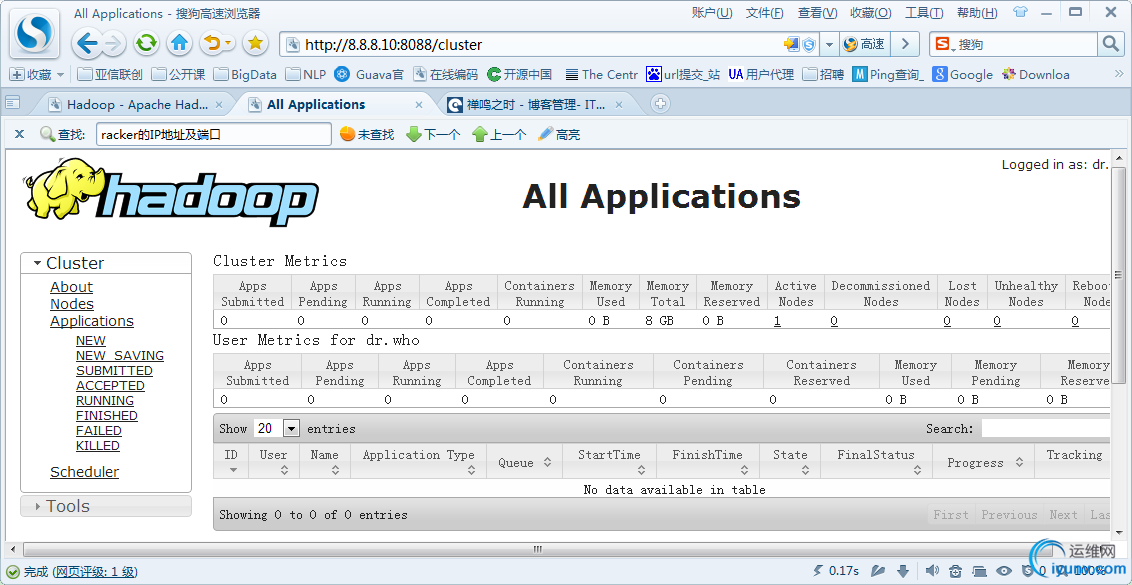Toggle 高亮 highlight in find bar
Screen dimensions: 1132x585
pyautogui.click(x=559, y=134)
